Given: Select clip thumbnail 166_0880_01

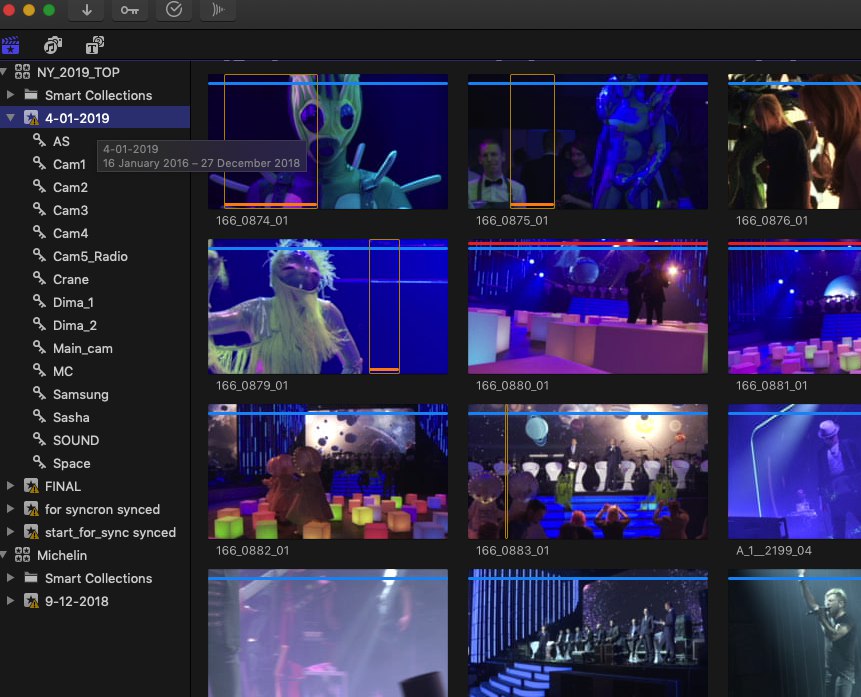Looking at the screenshot, I should 588,306.
